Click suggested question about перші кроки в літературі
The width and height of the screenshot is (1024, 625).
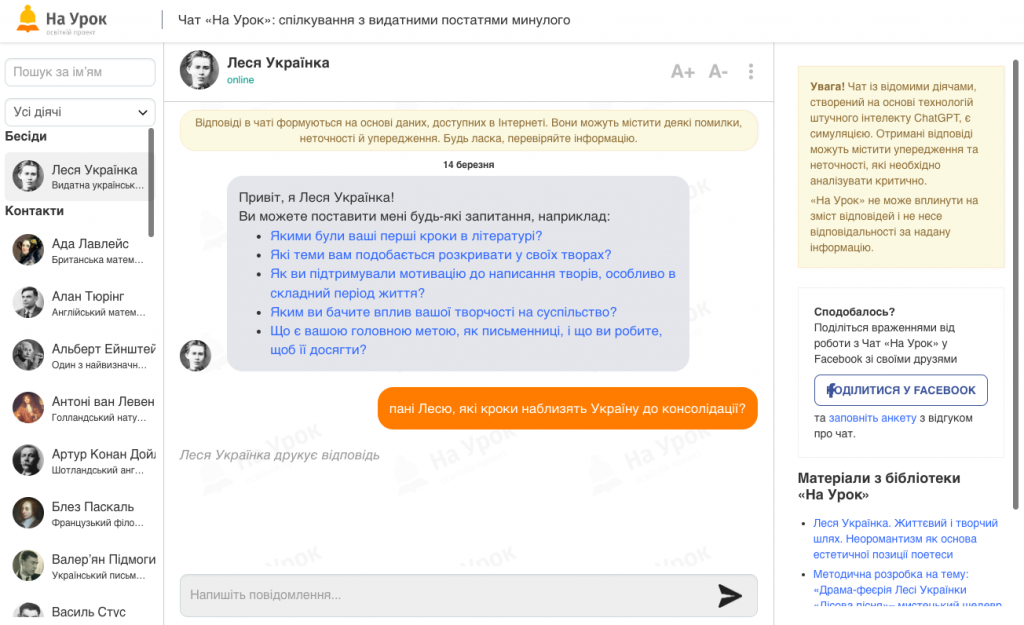(x=406, y=236)
